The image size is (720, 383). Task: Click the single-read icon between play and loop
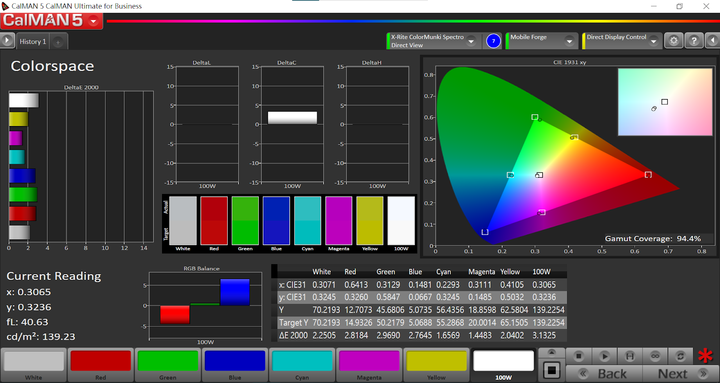[x=630, y=356]
